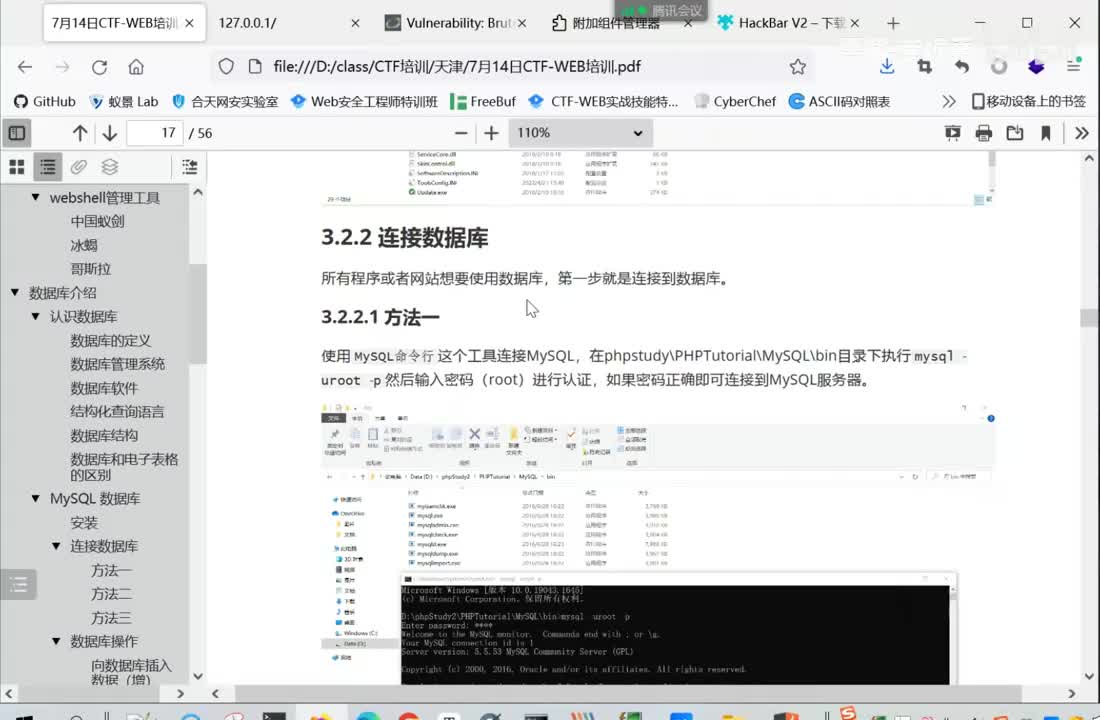
Task: Collapse the 数据库操作 outline section
Action: pyautogui.click(x=56, y=641)
